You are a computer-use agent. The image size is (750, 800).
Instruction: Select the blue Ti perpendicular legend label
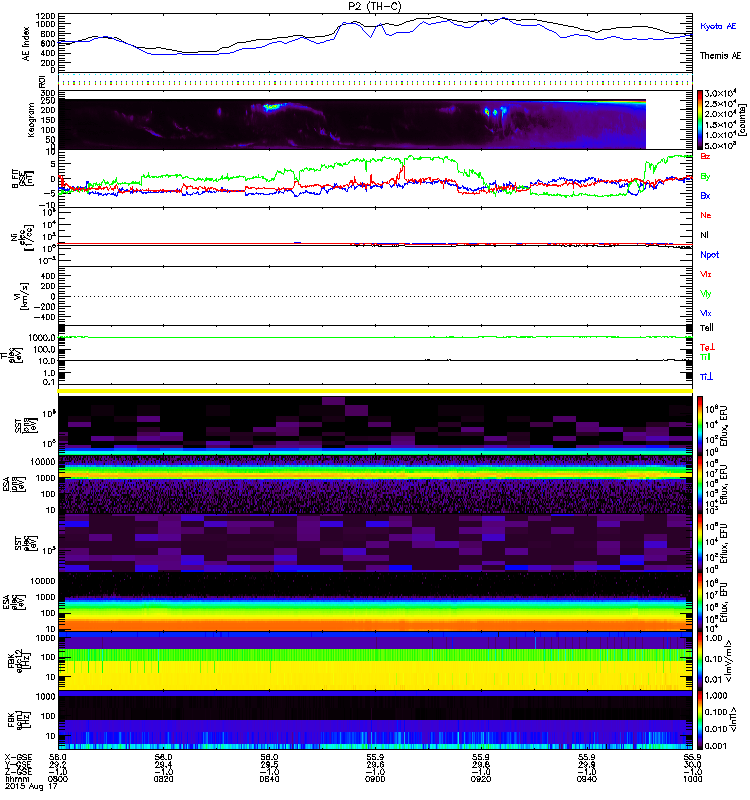click(x=706, y=377)
